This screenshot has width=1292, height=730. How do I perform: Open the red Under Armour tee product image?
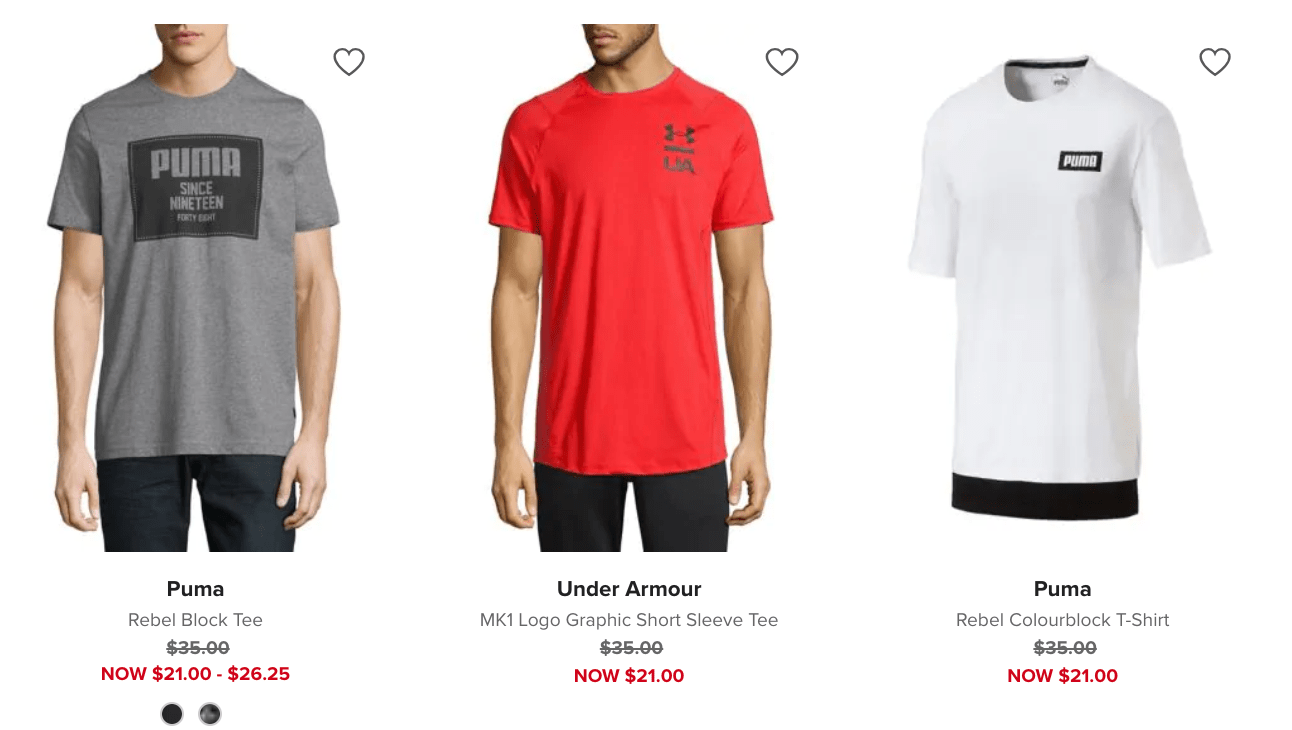pos(629,288)
